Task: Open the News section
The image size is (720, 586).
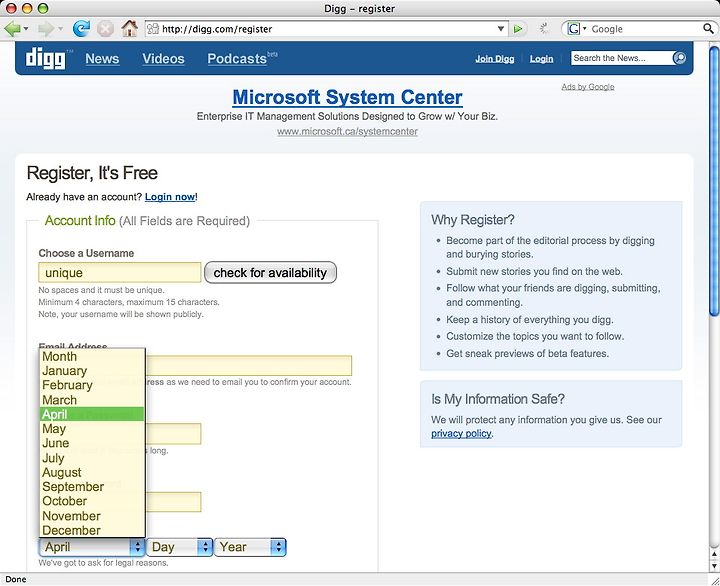Action: coord(102,59)
